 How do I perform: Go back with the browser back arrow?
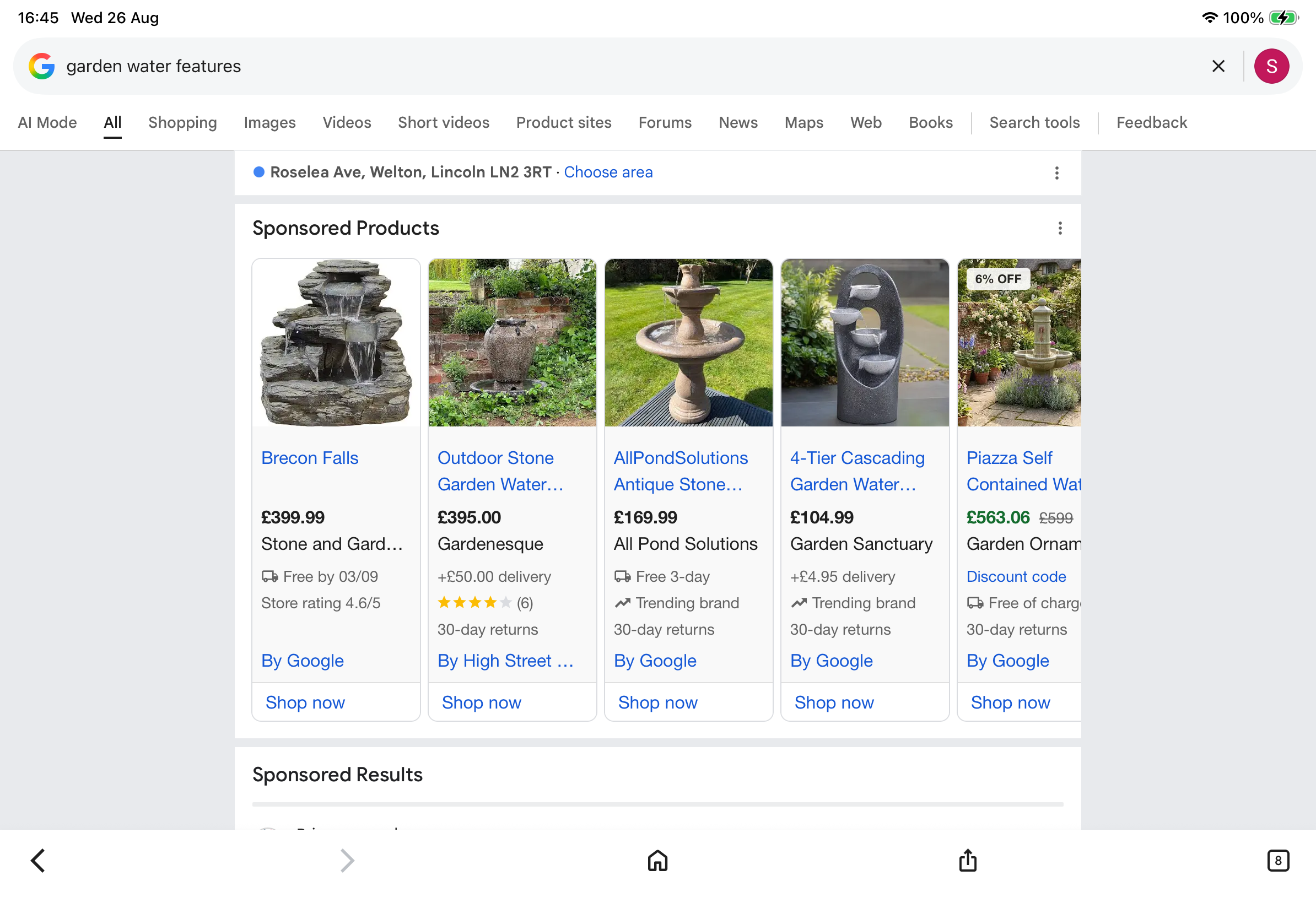click(x=38, y=860)
